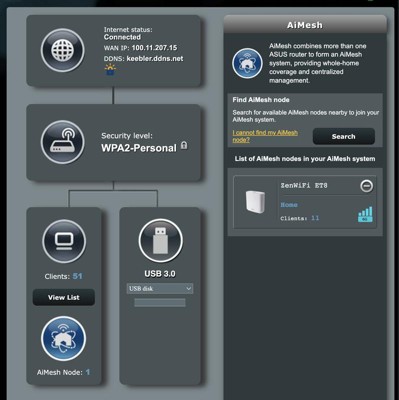Click the DDNS status sunburst icon

[110, 69]
